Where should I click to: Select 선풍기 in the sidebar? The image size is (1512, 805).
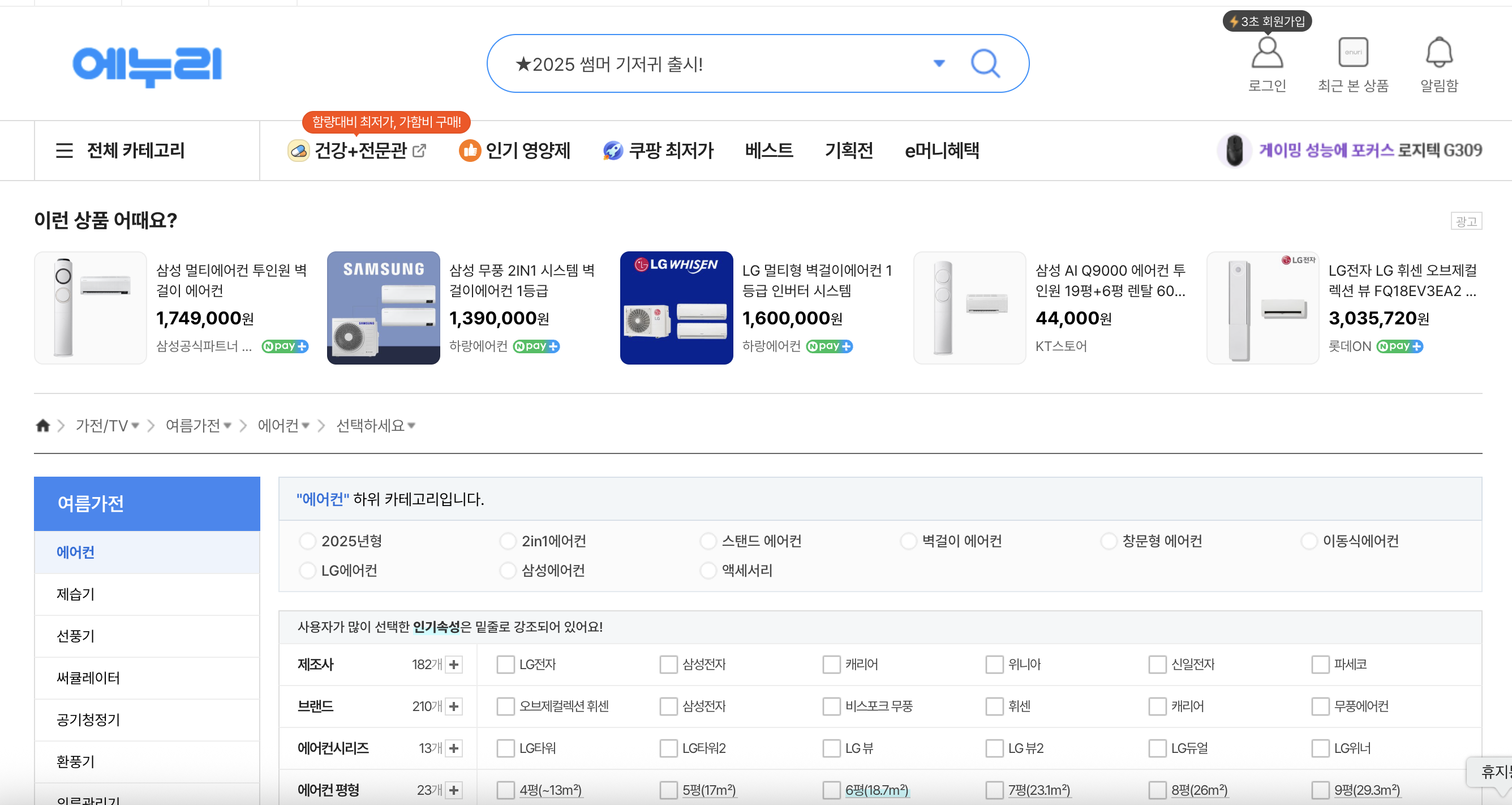[147, 636]
